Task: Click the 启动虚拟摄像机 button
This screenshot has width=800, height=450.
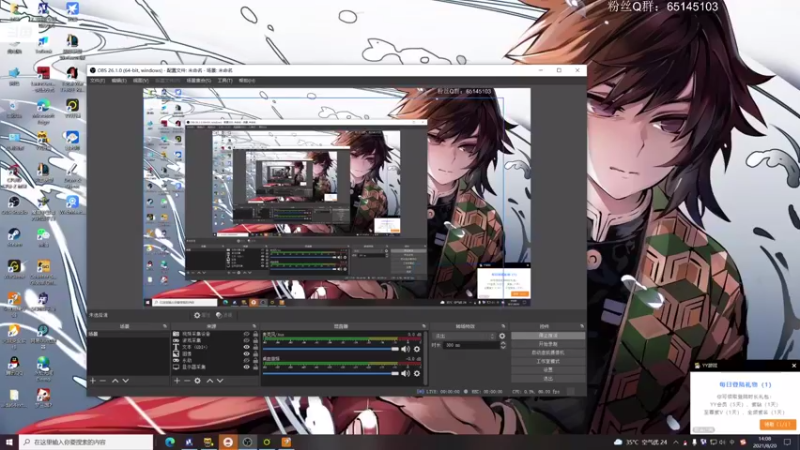Action: point(548,353)
